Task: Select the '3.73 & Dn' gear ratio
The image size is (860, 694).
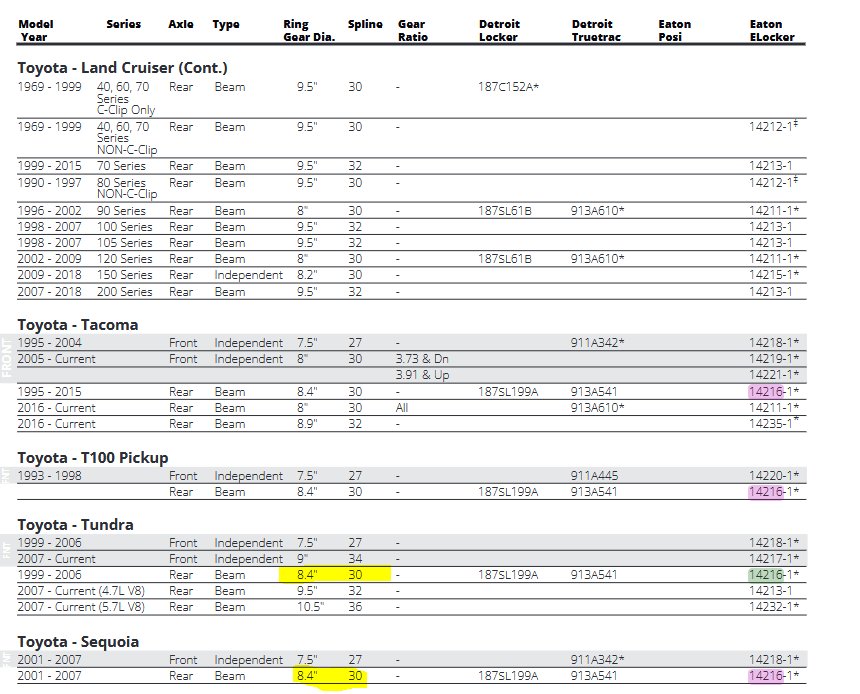Action: click(x=422, y=359)
